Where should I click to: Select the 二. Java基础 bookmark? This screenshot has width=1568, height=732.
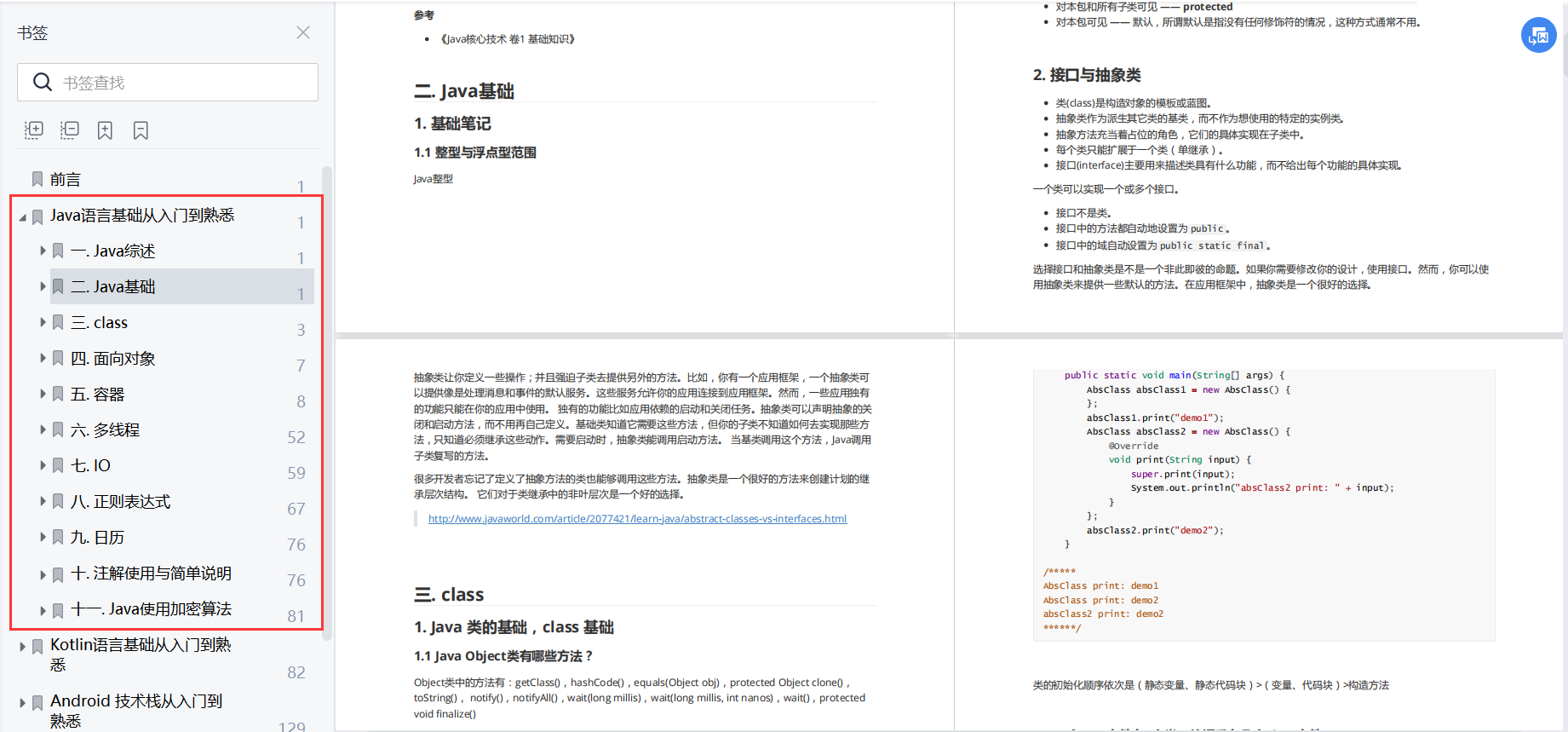tap(112, 287)
